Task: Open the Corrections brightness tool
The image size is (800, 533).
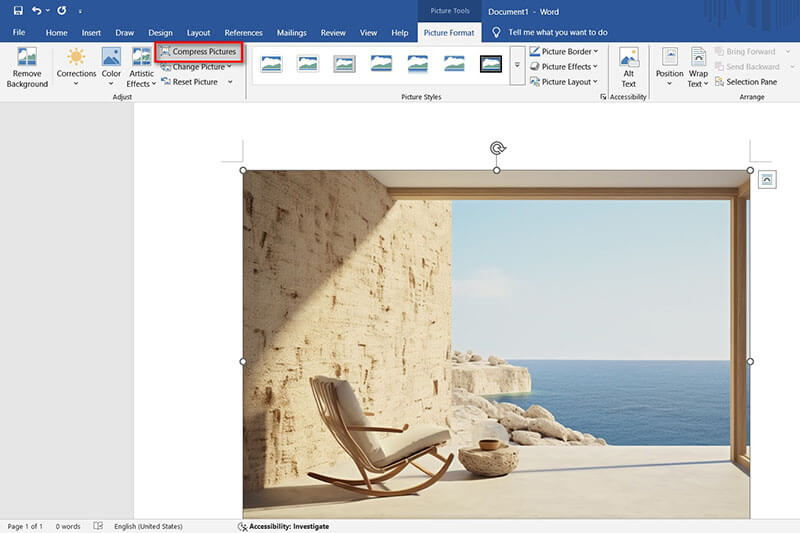Action: [76, 58]
